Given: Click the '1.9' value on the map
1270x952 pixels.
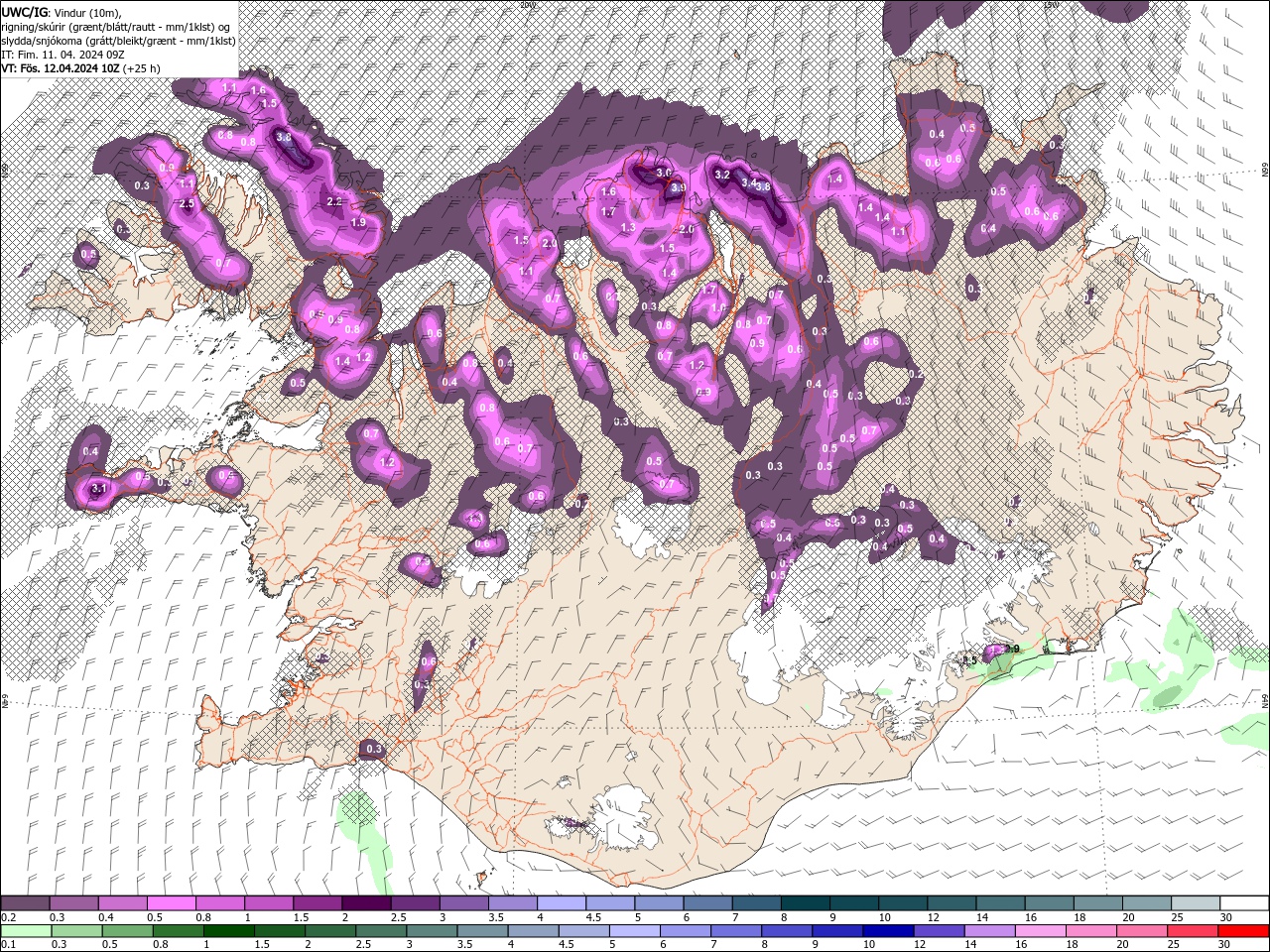Looking at the screenshot, I should [358, 222].
